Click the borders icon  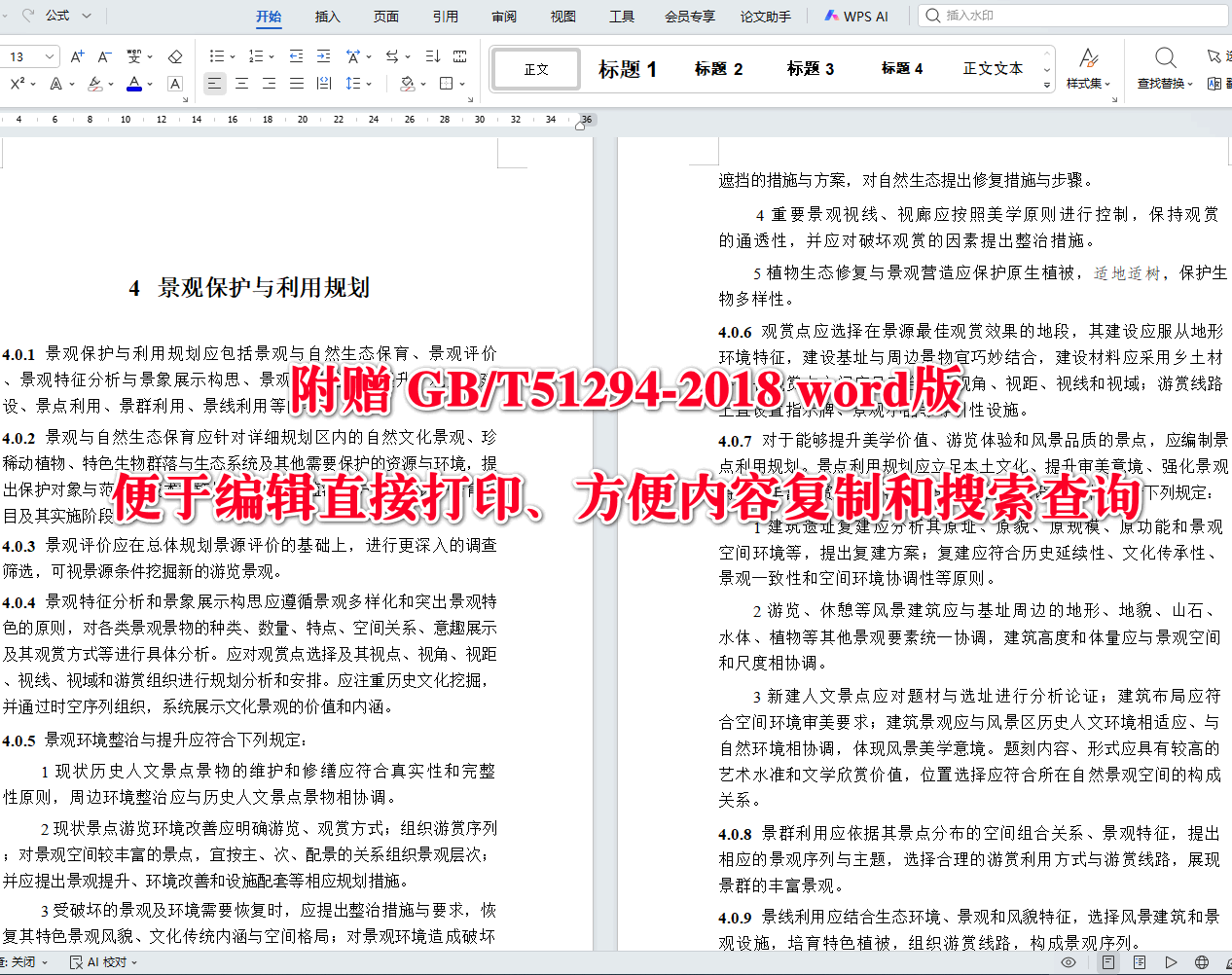pos(447,84)
